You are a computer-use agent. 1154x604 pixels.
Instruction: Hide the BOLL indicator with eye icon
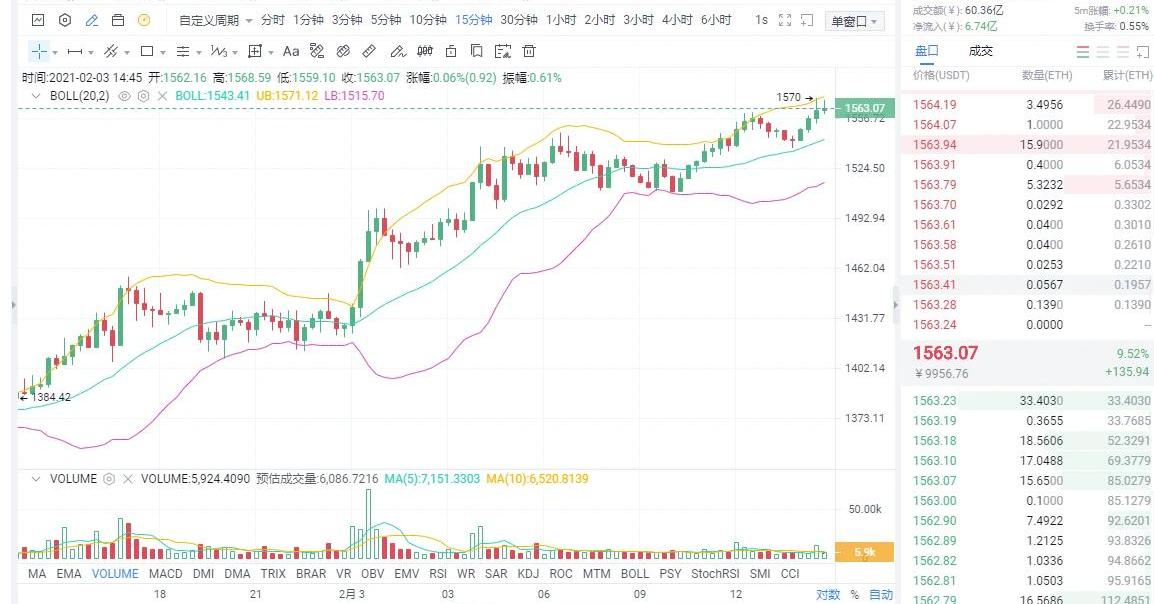[125, 96]
